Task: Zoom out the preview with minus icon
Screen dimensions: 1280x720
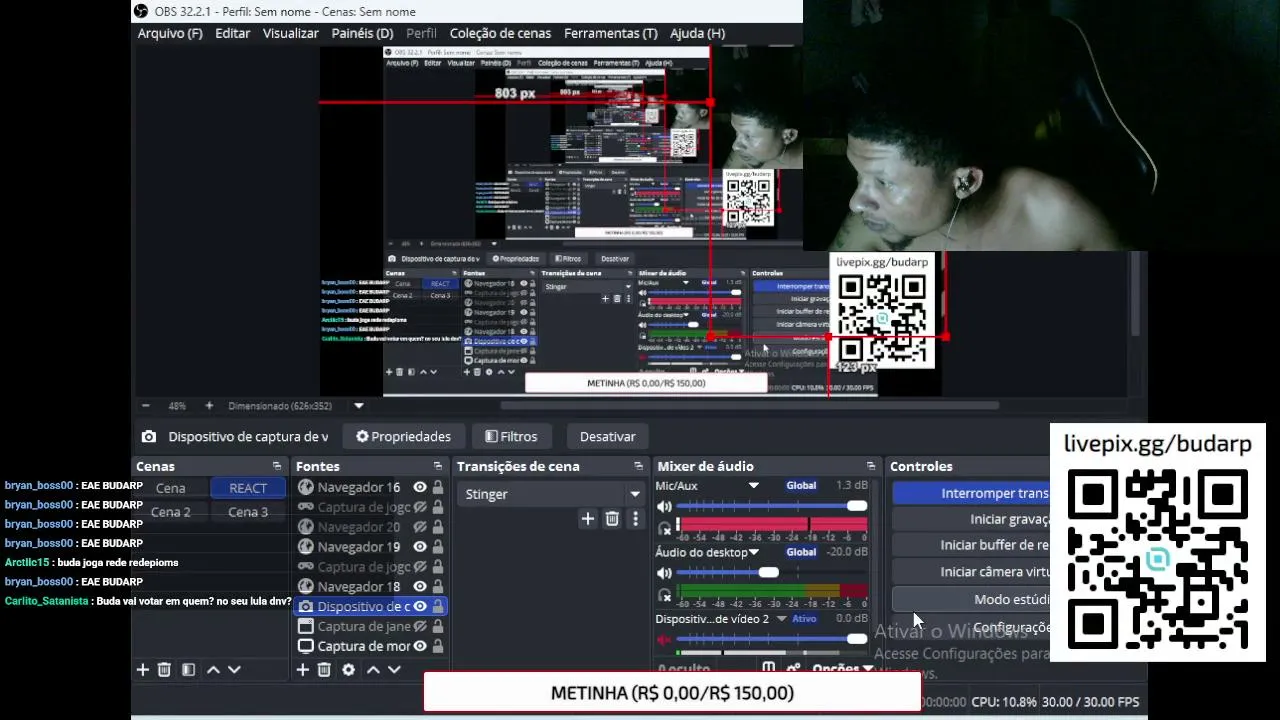Action: 145,406
